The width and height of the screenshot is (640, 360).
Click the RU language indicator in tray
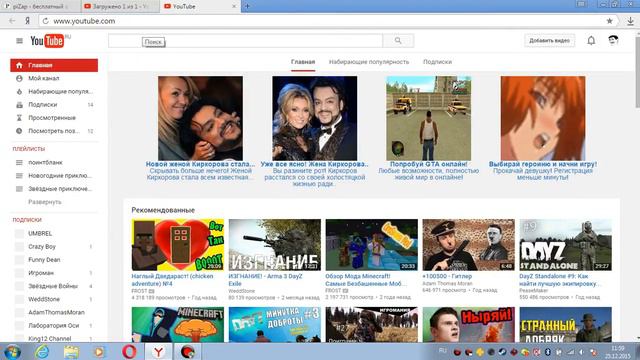click(442, 350)
